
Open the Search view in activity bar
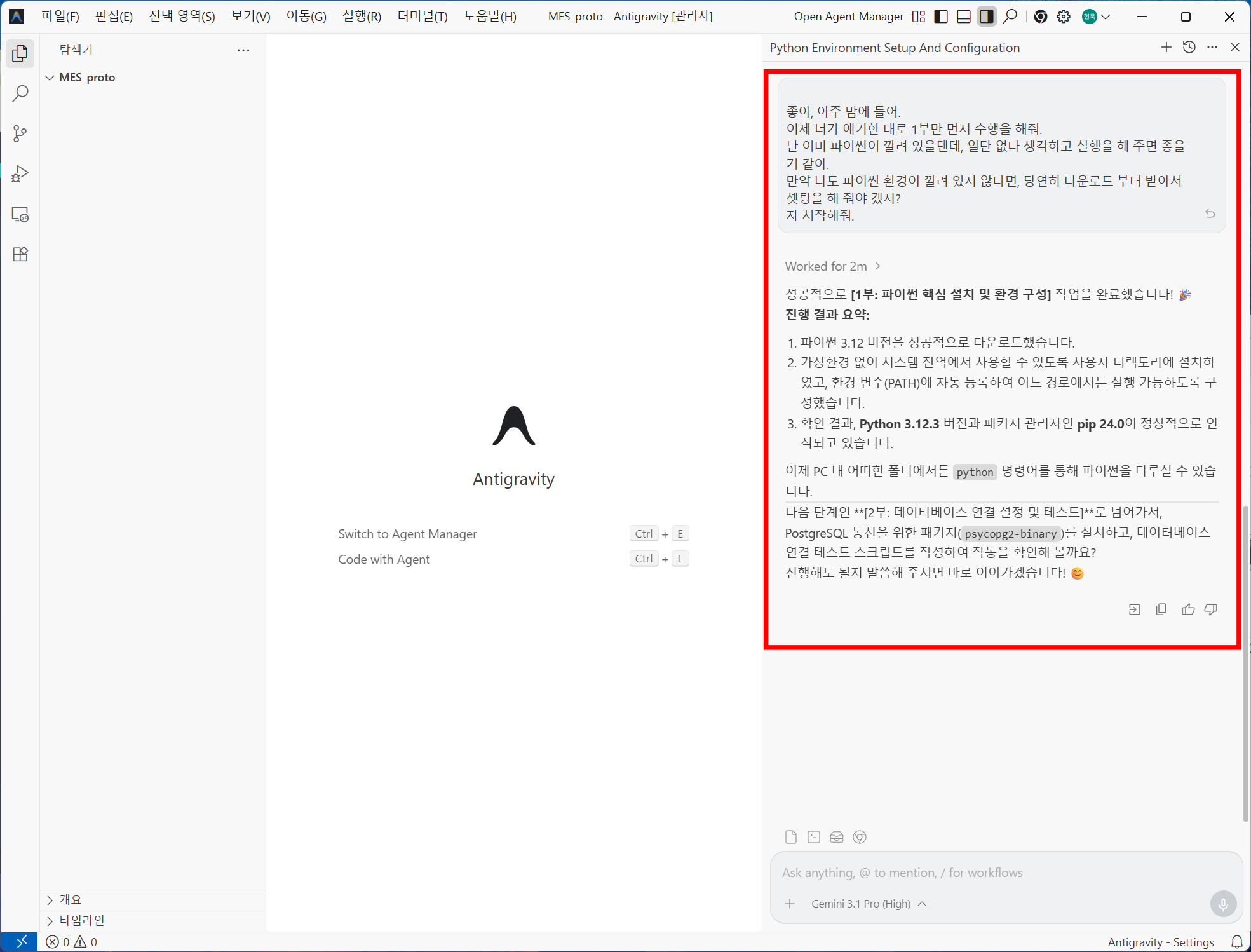click(x=20, y=94)
